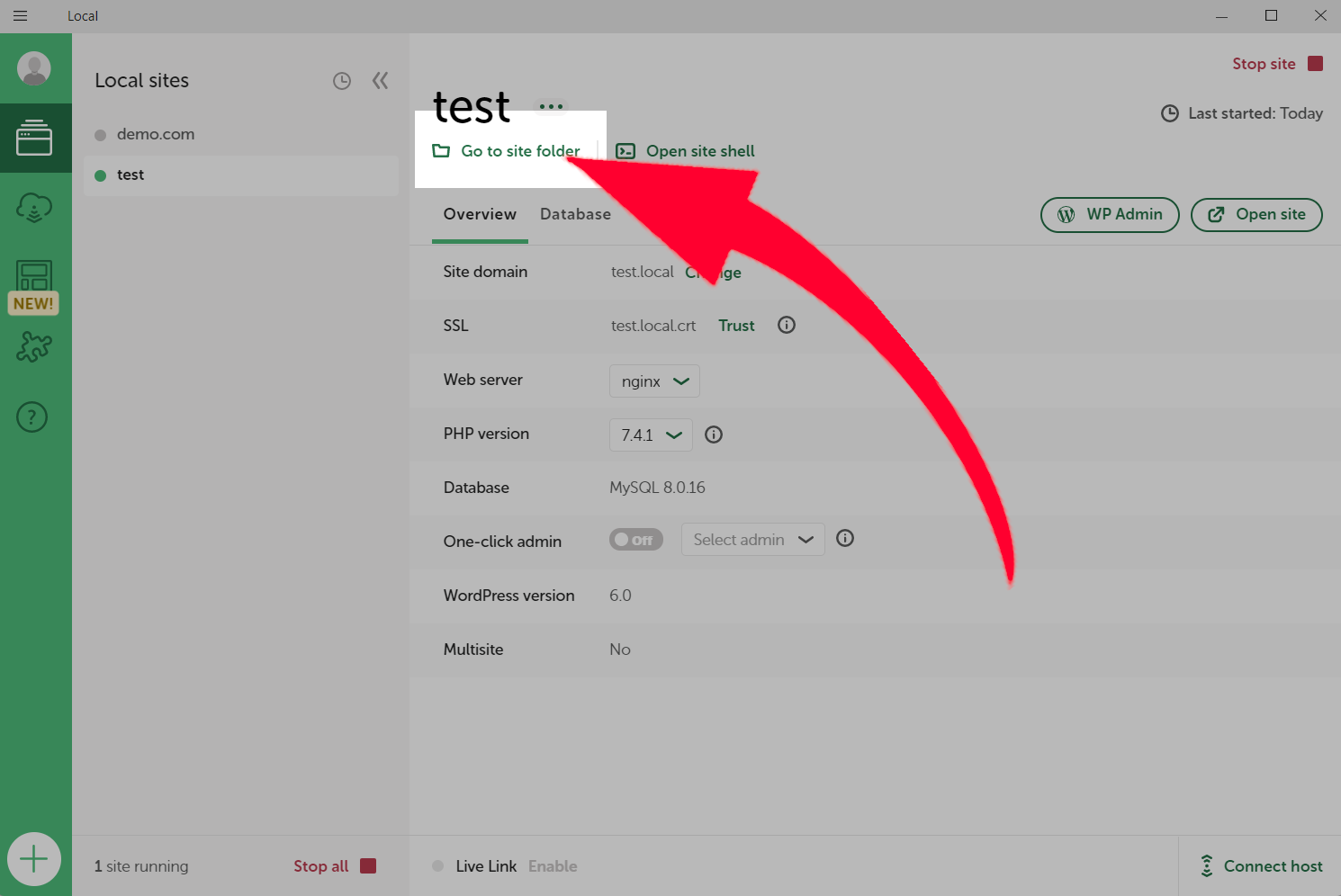Open the Blueprints icon marked NEW

coord(34,286)
